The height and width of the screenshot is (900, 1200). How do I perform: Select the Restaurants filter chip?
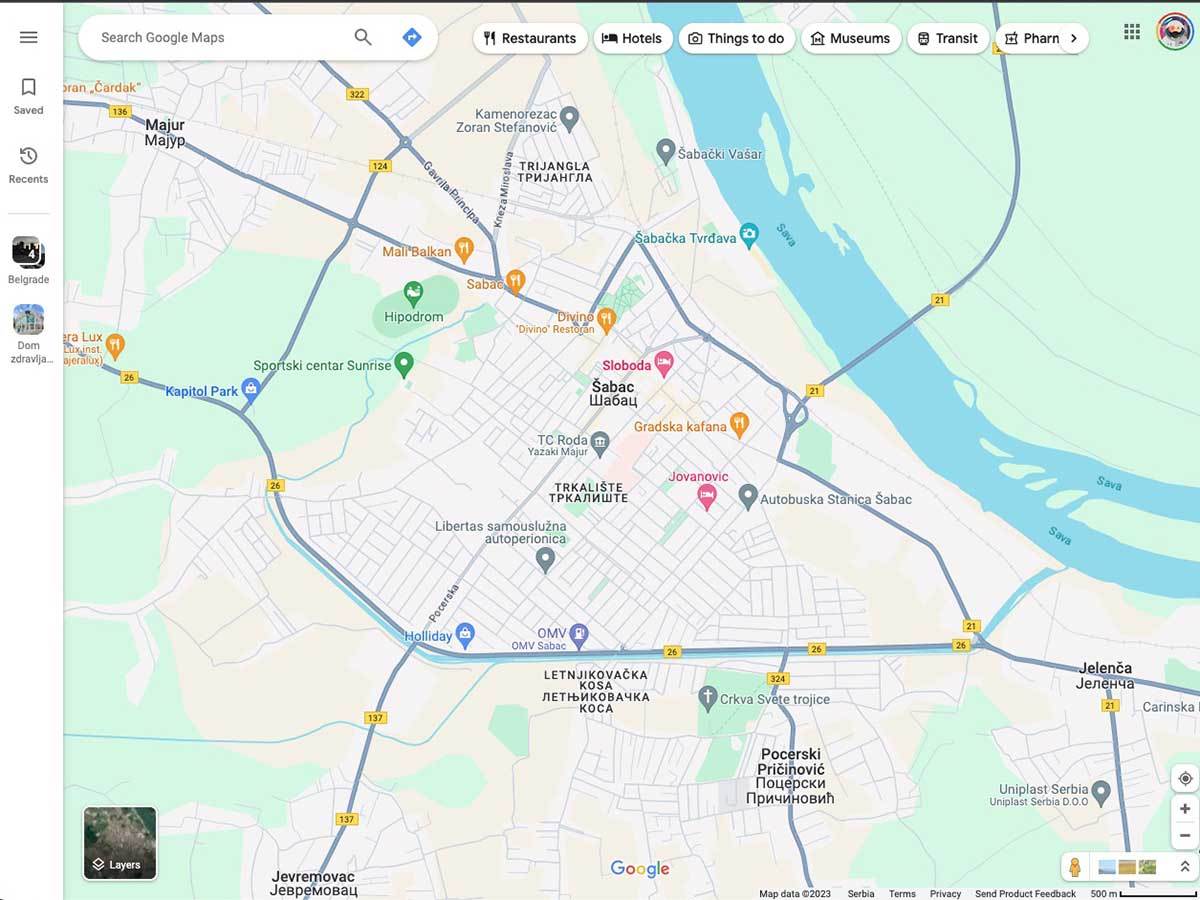point(529,38)
